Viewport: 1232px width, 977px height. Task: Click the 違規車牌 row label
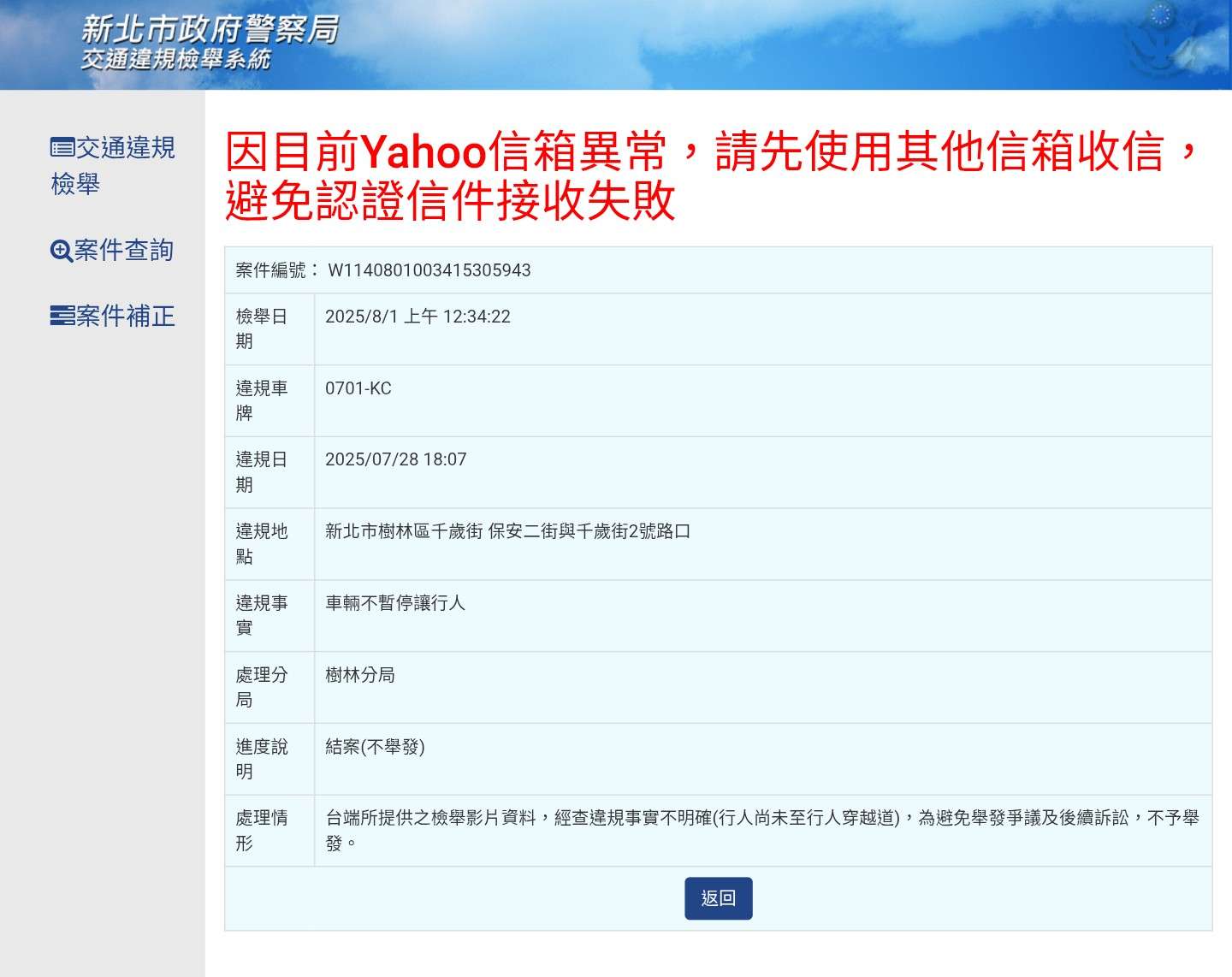coord(262,400)
